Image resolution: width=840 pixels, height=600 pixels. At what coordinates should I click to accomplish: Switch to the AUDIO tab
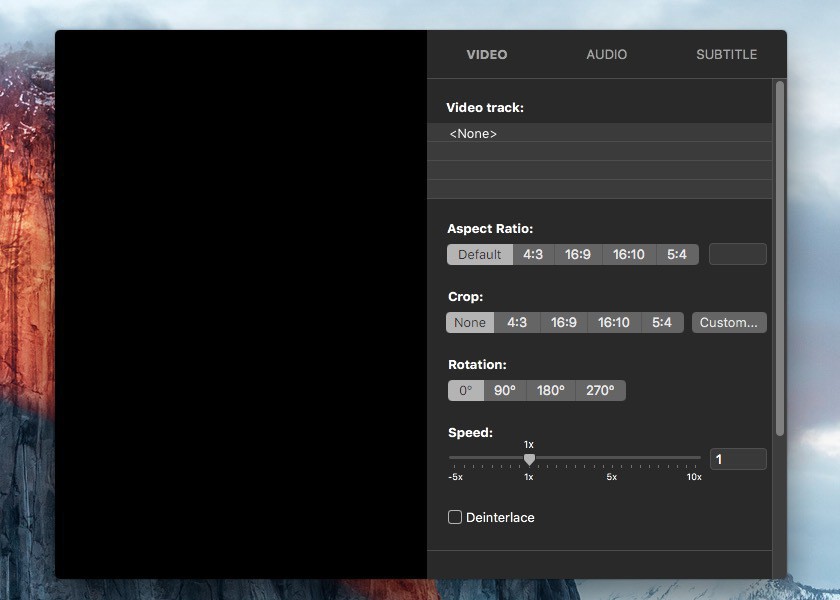(x=606, y=54)
